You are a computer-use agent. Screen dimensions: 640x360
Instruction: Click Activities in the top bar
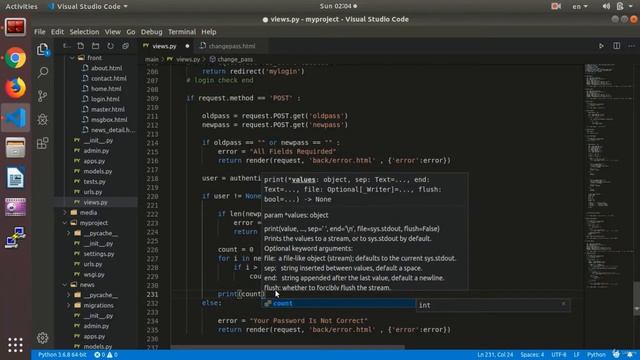click(21, 6)
